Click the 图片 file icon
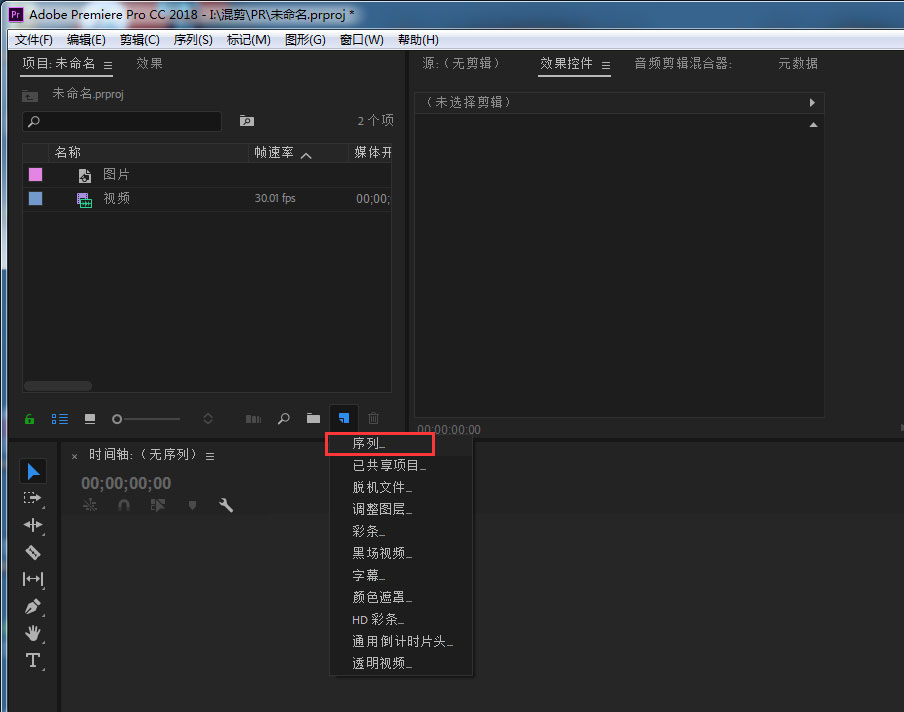The height and width of the screenshot is (712, 904). tap(85, 175)
